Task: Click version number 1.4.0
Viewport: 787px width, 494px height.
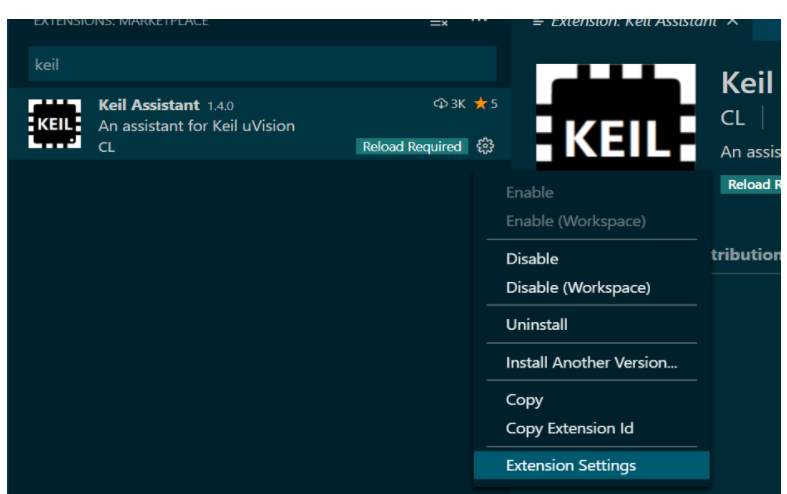Action: (220, 106)
